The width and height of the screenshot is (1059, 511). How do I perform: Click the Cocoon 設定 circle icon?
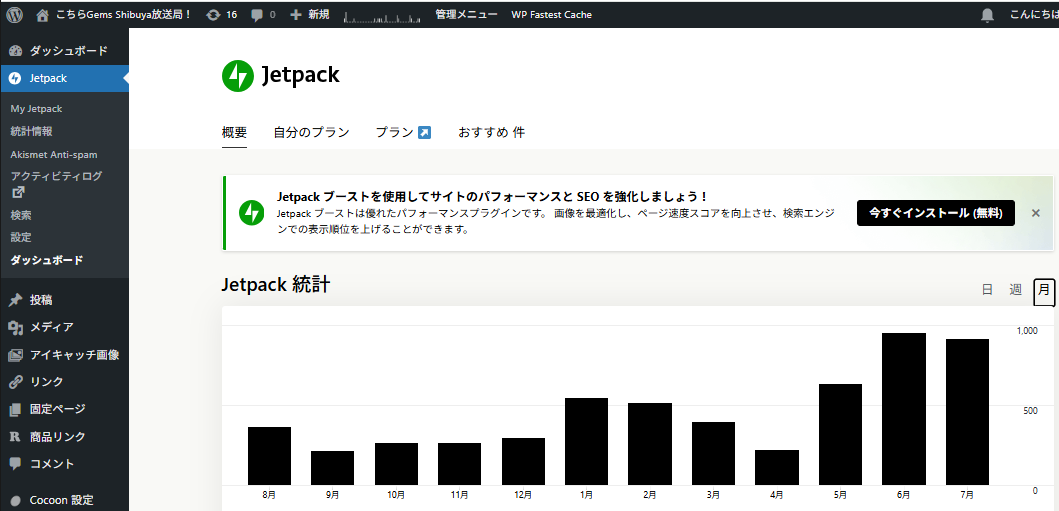click(16, 501)
